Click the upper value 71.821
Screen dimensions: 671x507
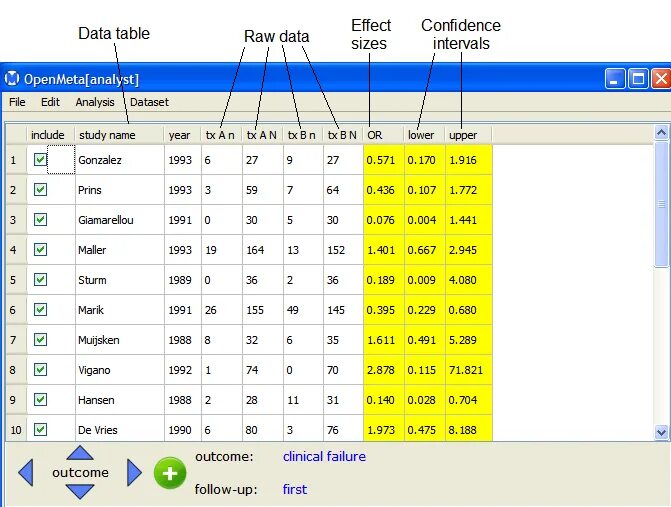[x=469, y=370]
